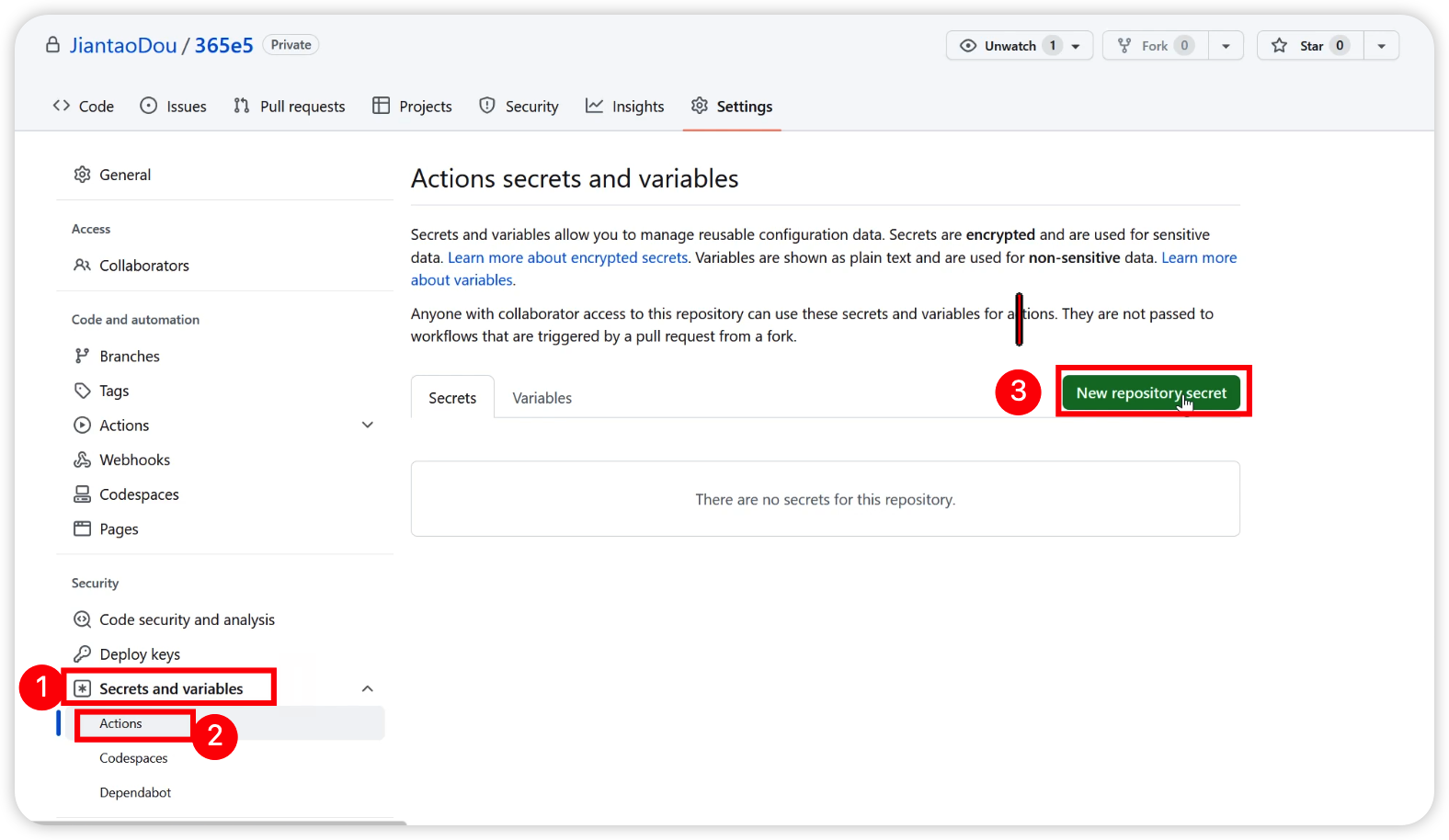This screenshot has width=1449, height=840.
Task: Open the Deploy keys settings label
Action: pyautogui.click(x=140, y=654)
